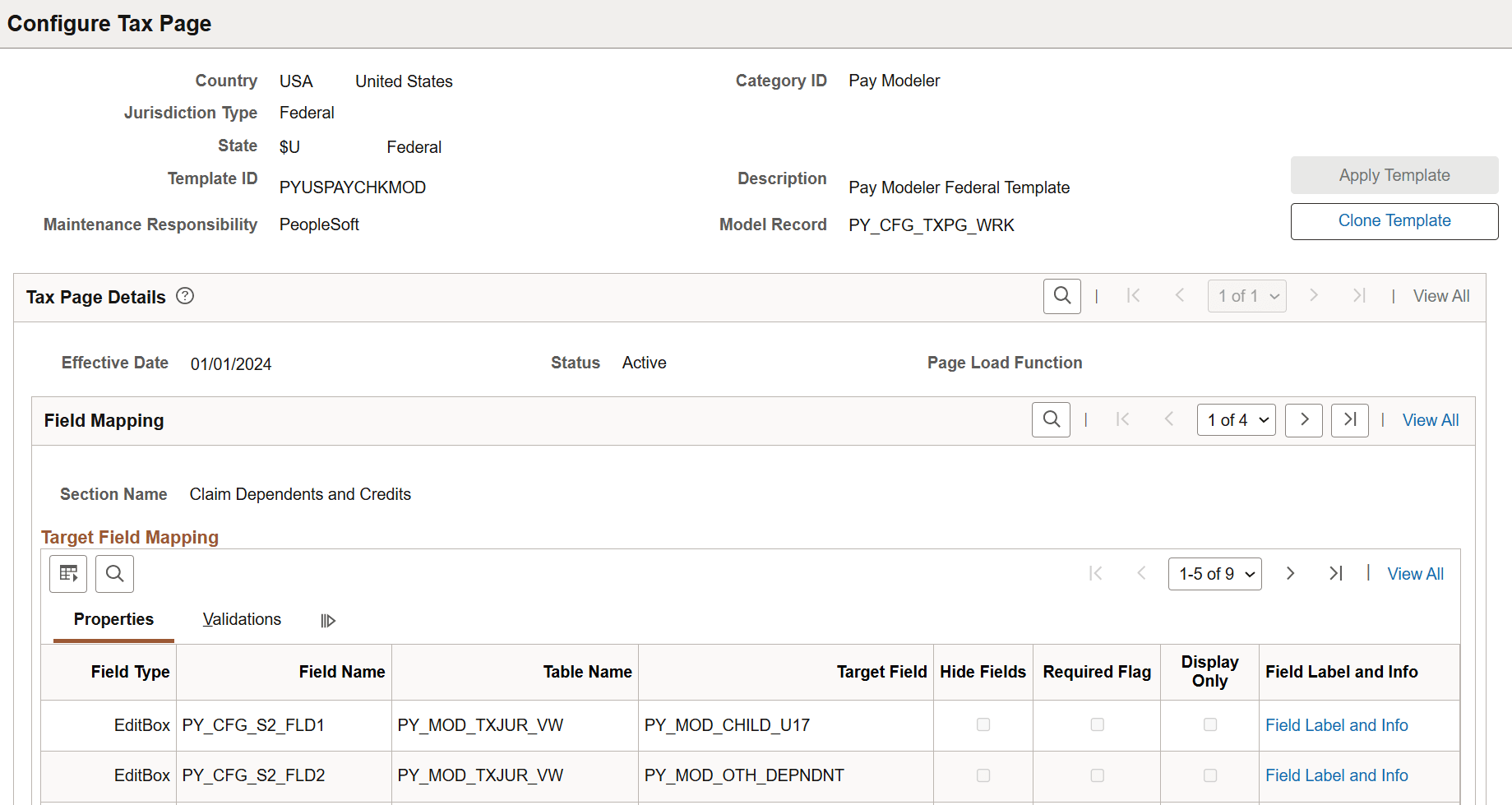The height and width of the screenshot is (805, 1512).
Task: Expand the '1 of 4' Field Mapping dropdown
Action: 1236,419
